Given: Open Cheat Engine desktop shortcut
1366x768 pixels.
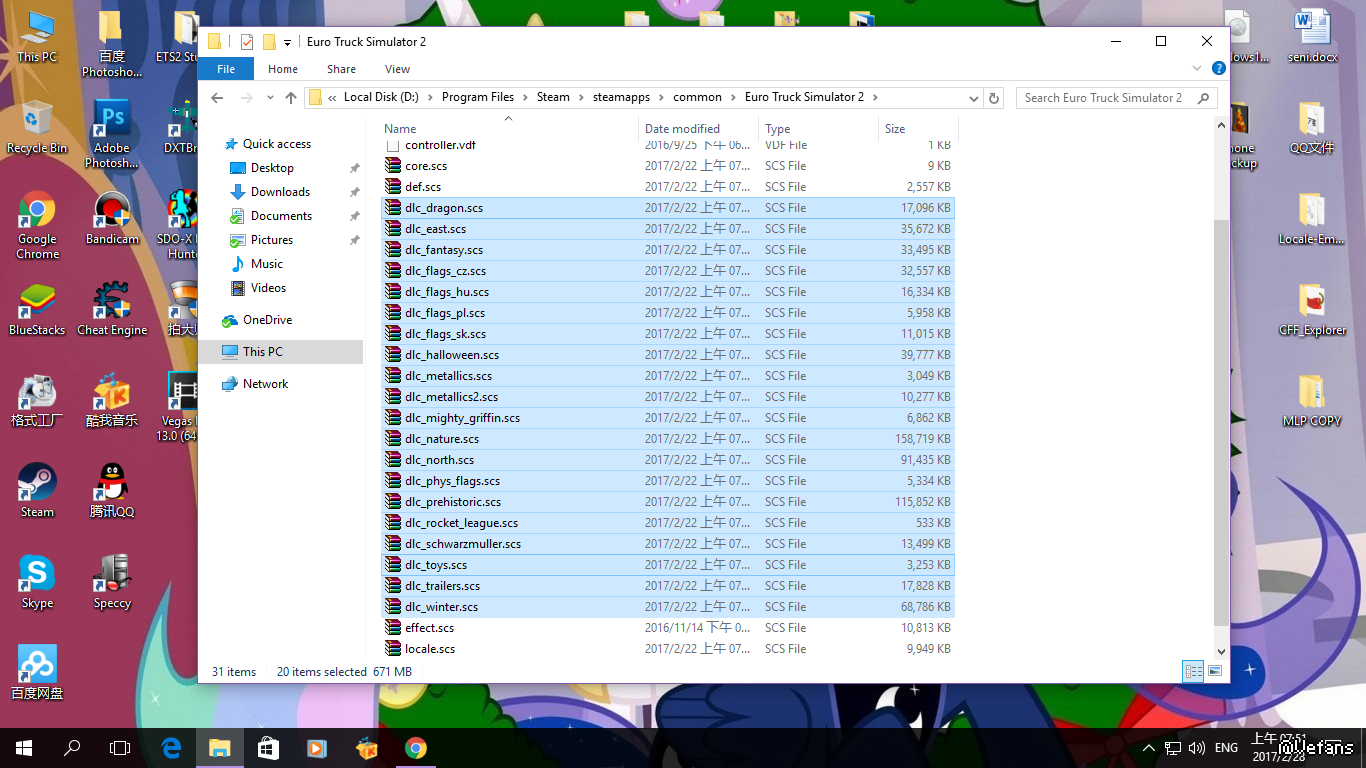Looking at the screenshot, I should pyautogui.click(x=112, y=309).
